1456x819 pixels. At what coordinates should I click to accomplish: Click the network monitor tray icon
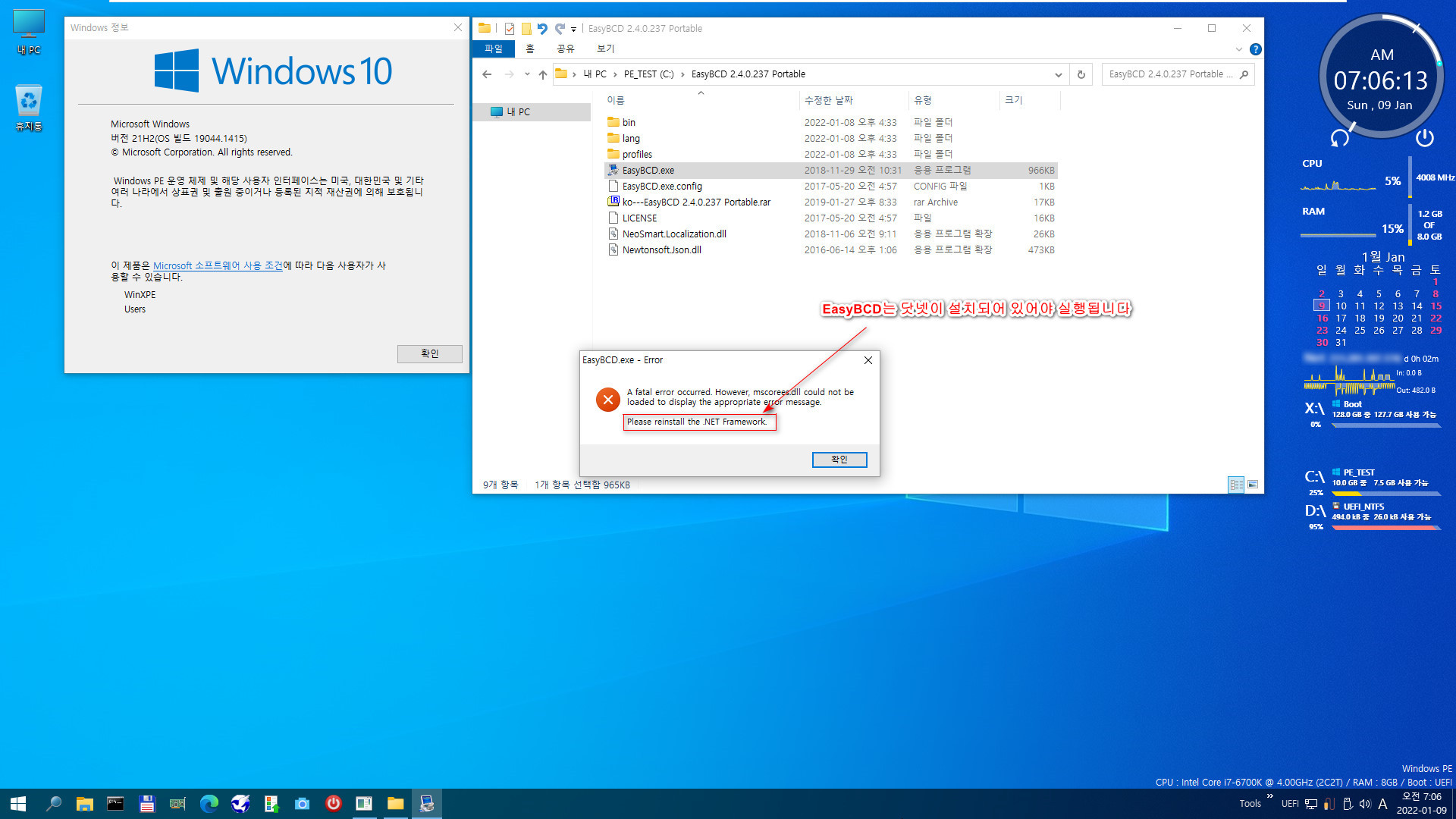pos(1311,804)
